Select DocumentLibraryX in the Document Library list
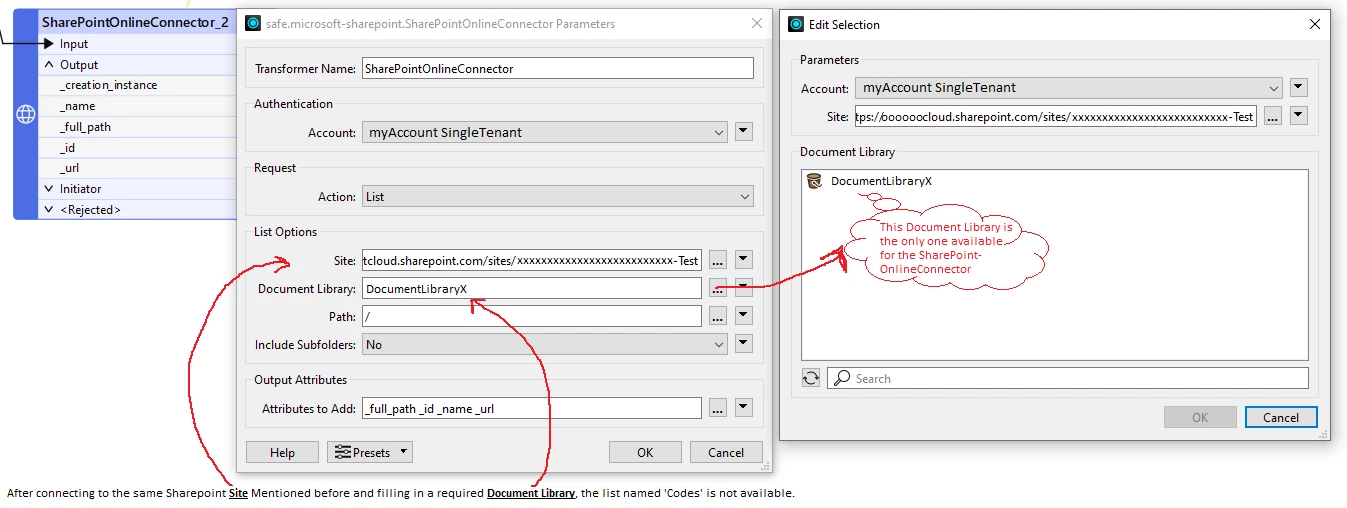 (x=881, y=181)
